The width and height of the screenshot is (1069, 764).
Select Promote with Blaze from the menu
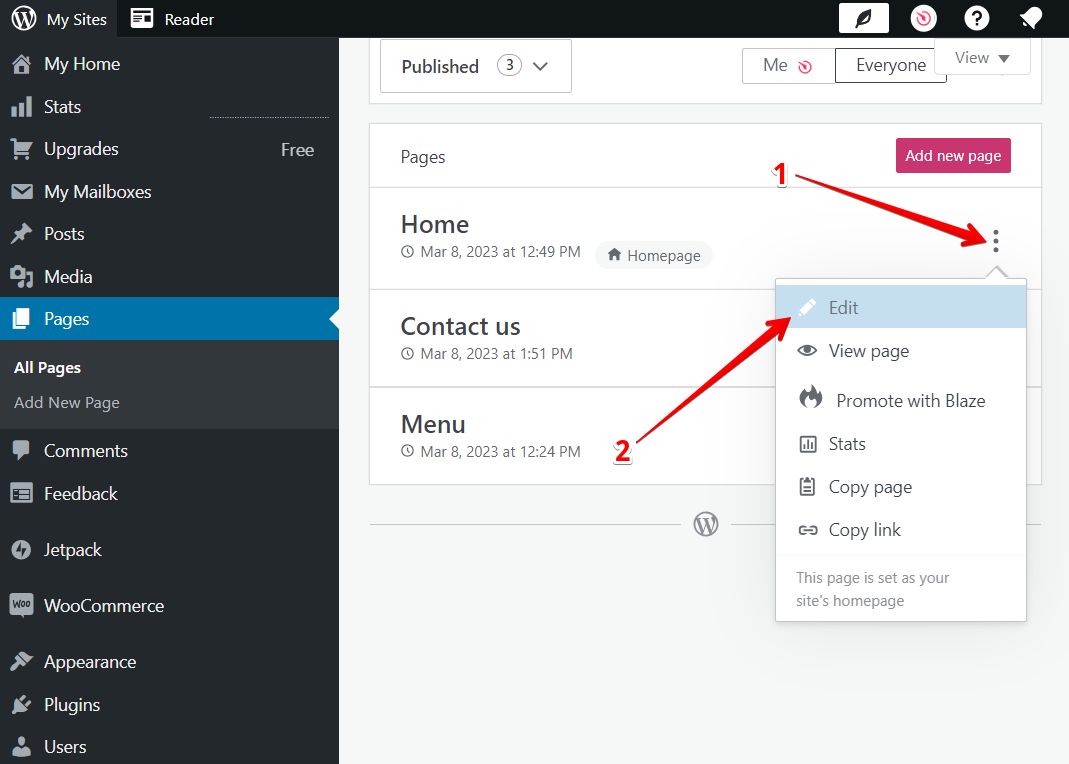coord(911,400)
